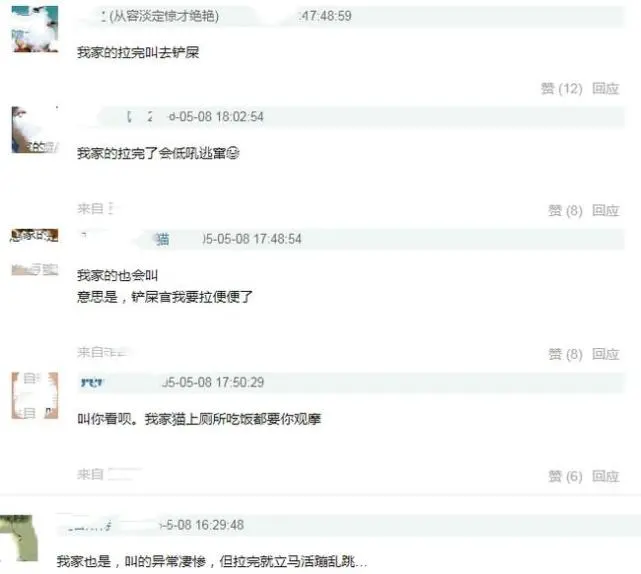This screenshot has height=574, width=641.
Task: Click 回应 beside 赞 (6)
Action: (606, 476)
